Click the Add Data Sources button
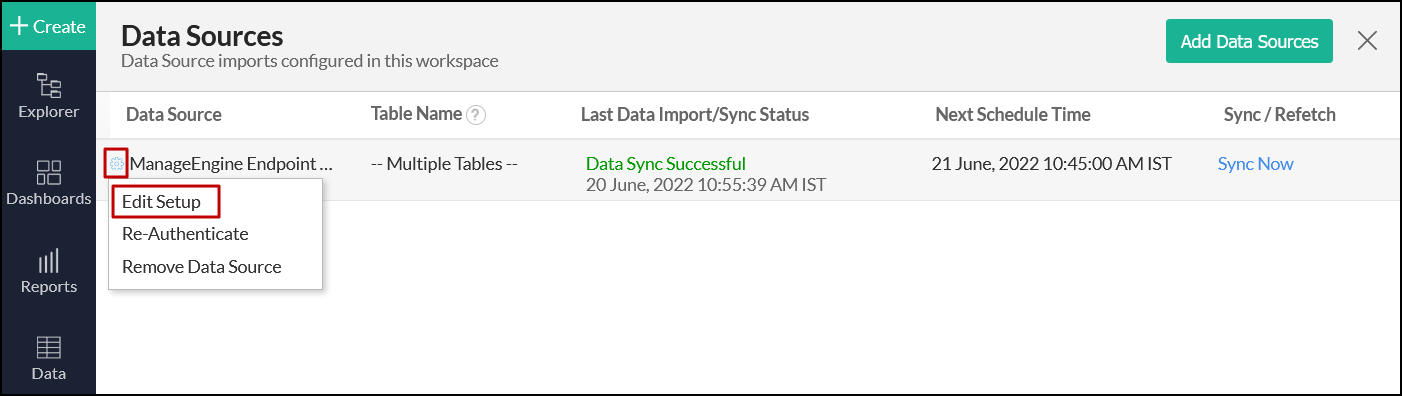1402x396 pixels. point(1249,41)
